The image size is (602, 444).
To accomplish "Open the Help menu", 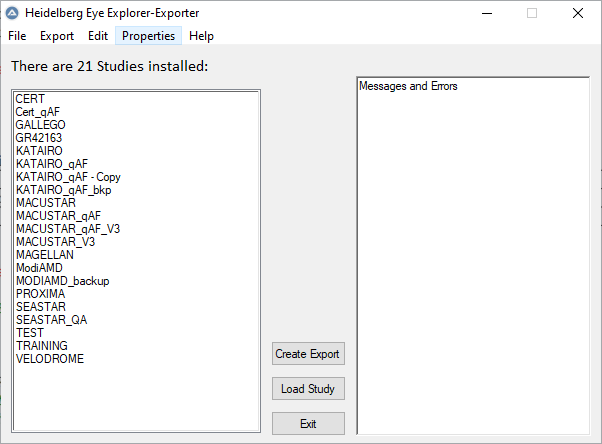I will click(201, 36).
